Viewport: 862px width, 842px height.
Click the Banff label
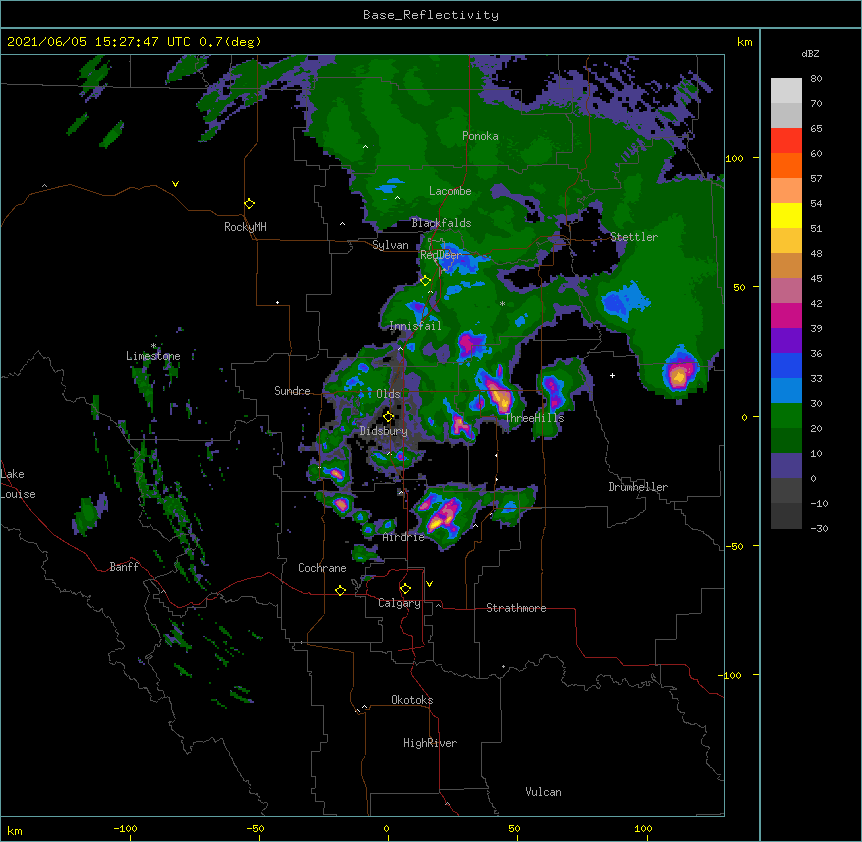click(x=124, y=567)
